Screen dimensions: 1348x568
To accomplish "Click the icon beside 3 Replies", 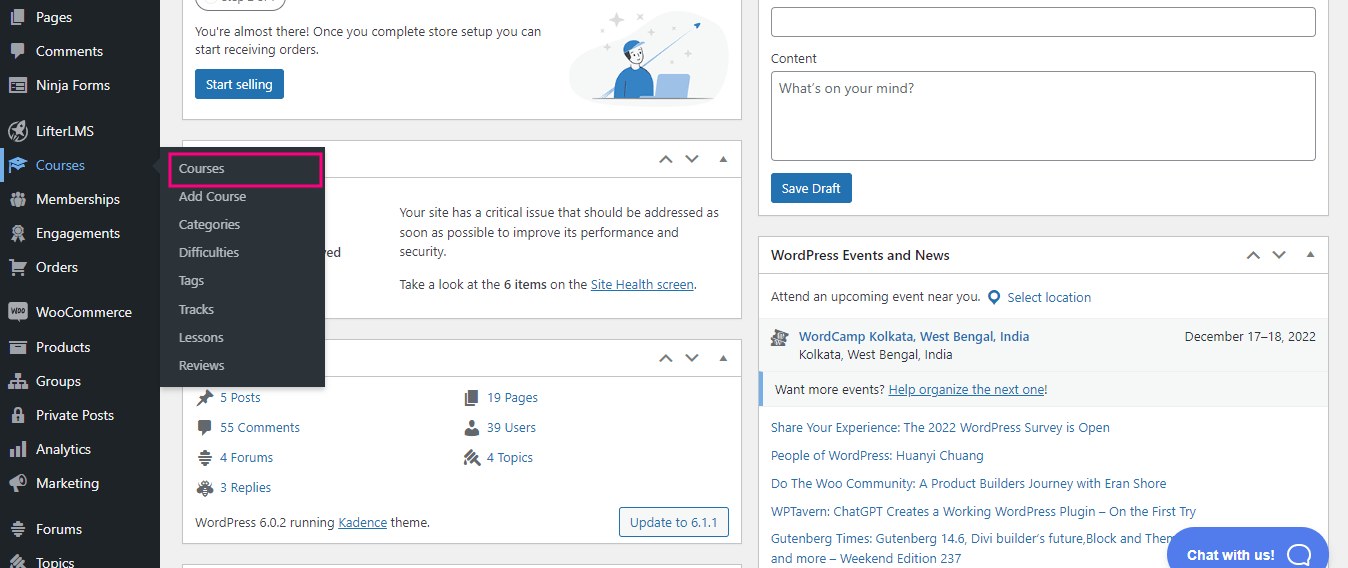I will 205,487.
